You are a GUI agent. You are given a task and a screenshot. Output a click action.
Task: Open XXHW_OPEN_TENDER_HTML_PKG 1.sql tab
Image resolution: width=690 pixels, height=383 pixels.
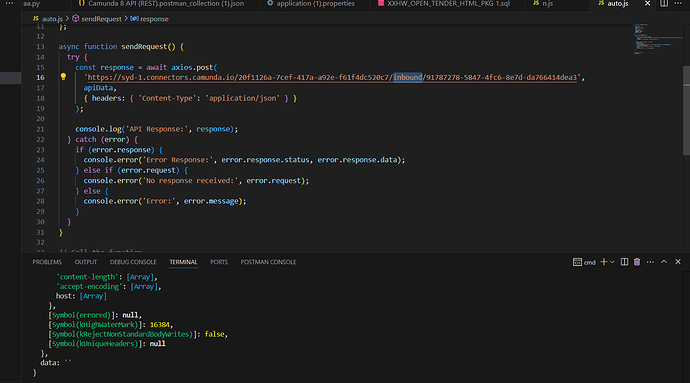444,4
